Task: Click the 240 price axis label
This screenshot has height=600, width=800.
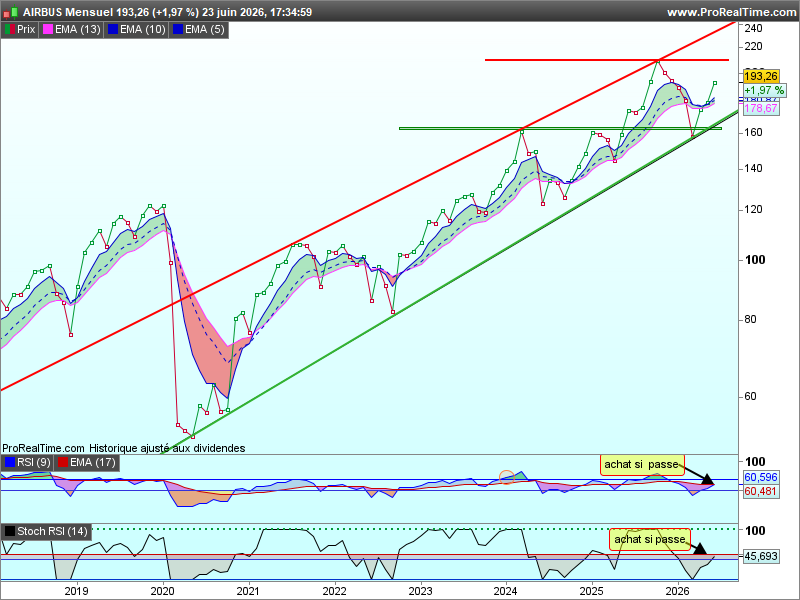Action: pos(754,29)
